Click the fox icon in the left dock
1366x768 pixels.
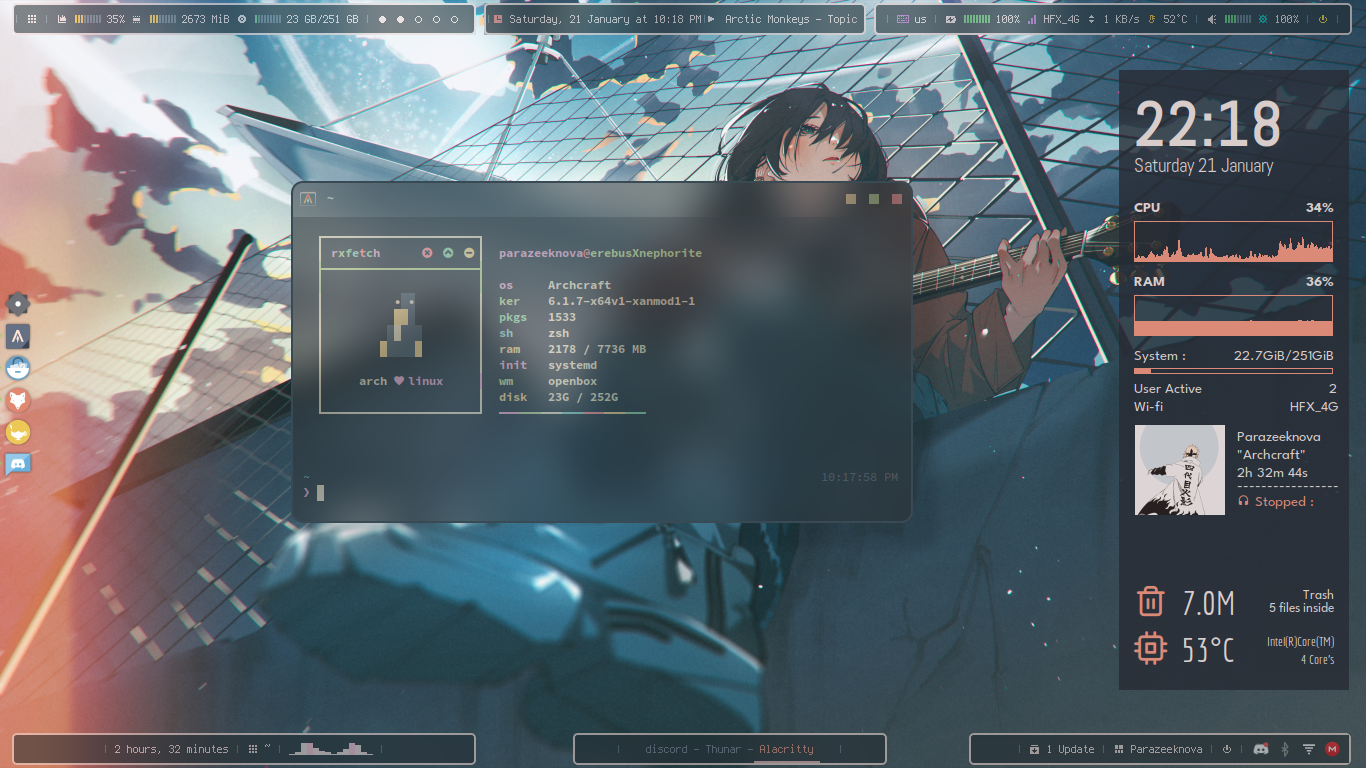pos(18,400)
